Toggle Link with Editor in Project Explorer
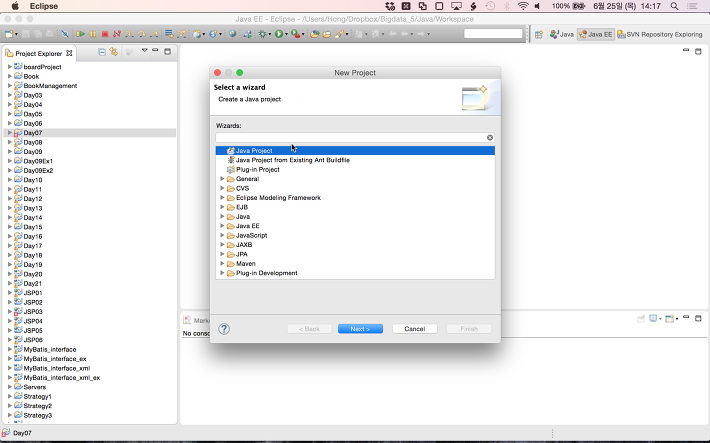The height and width of the screenshot is (443, 710). (x=114, y=52)
